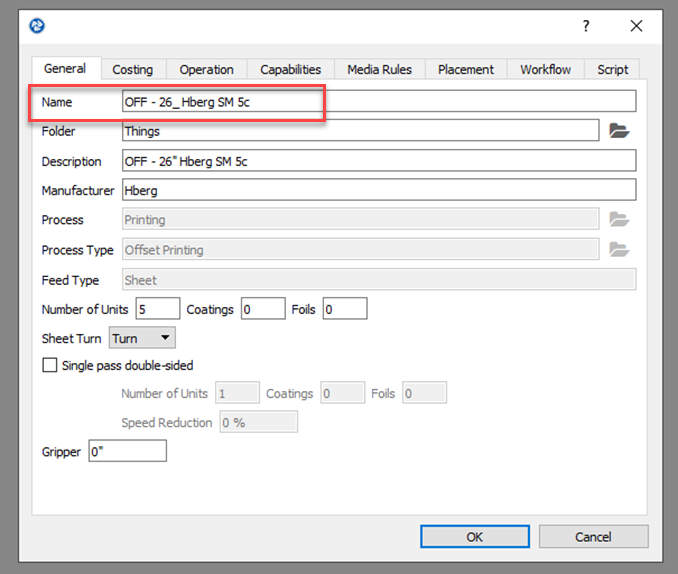This screenshot has width=678, height=574.
Task: Click the Foils field next to Coatings
Action: pyautogui.click(x=345, y=309)
